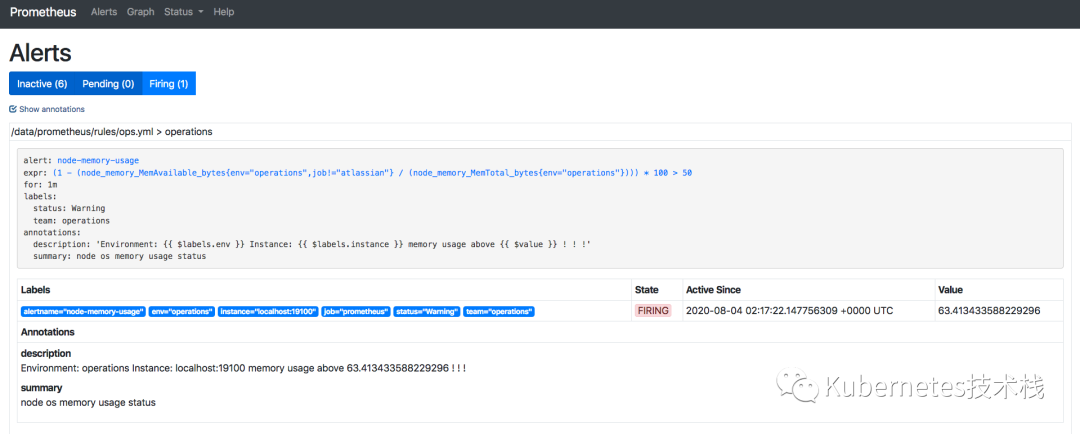Open the Status dropdown menu
Image resolution: width=1080 pixels, height=434 pixels.
click(x=183, y=12)
